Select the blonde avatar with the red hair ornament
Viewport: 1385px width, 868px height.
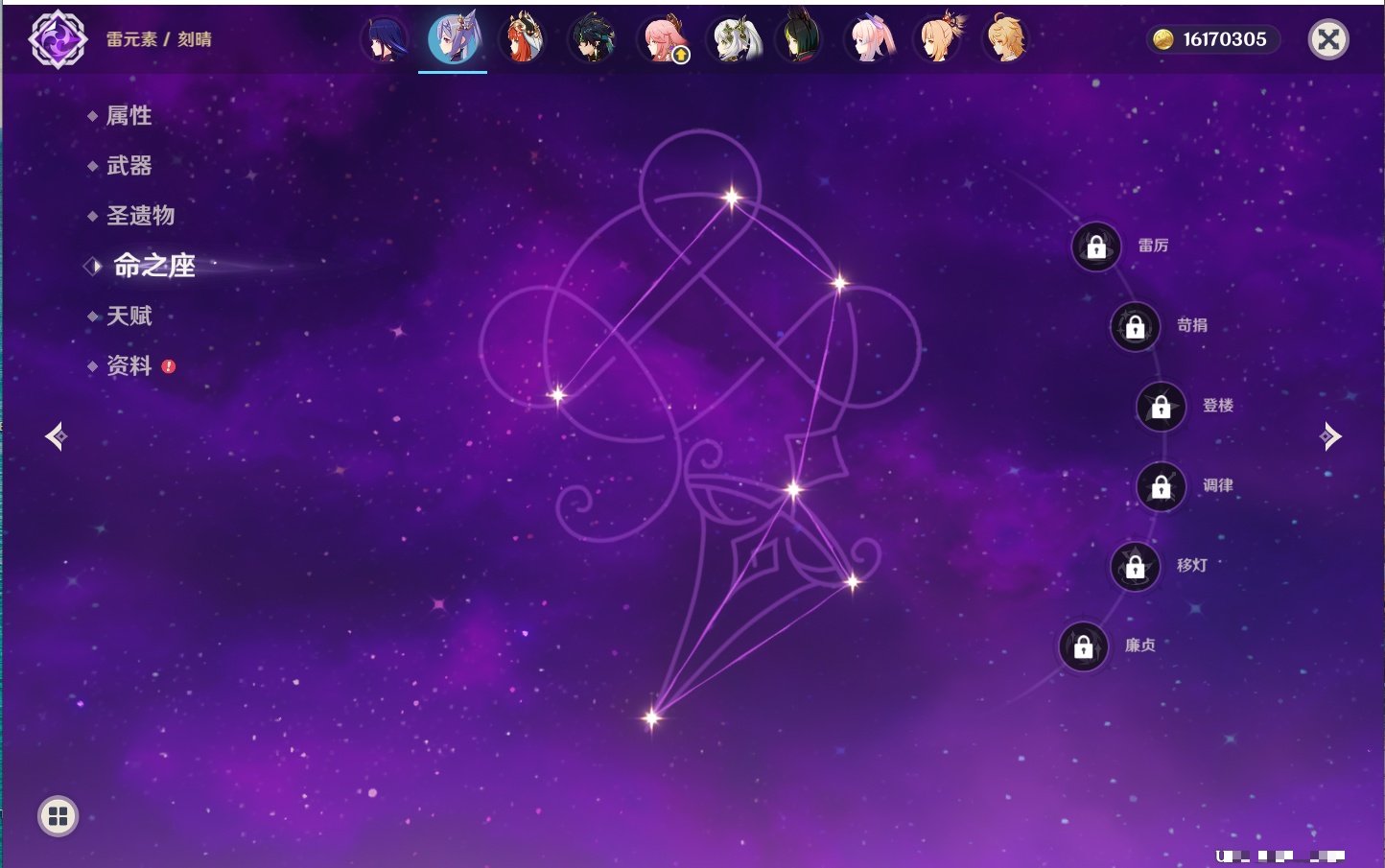[940, 39]
